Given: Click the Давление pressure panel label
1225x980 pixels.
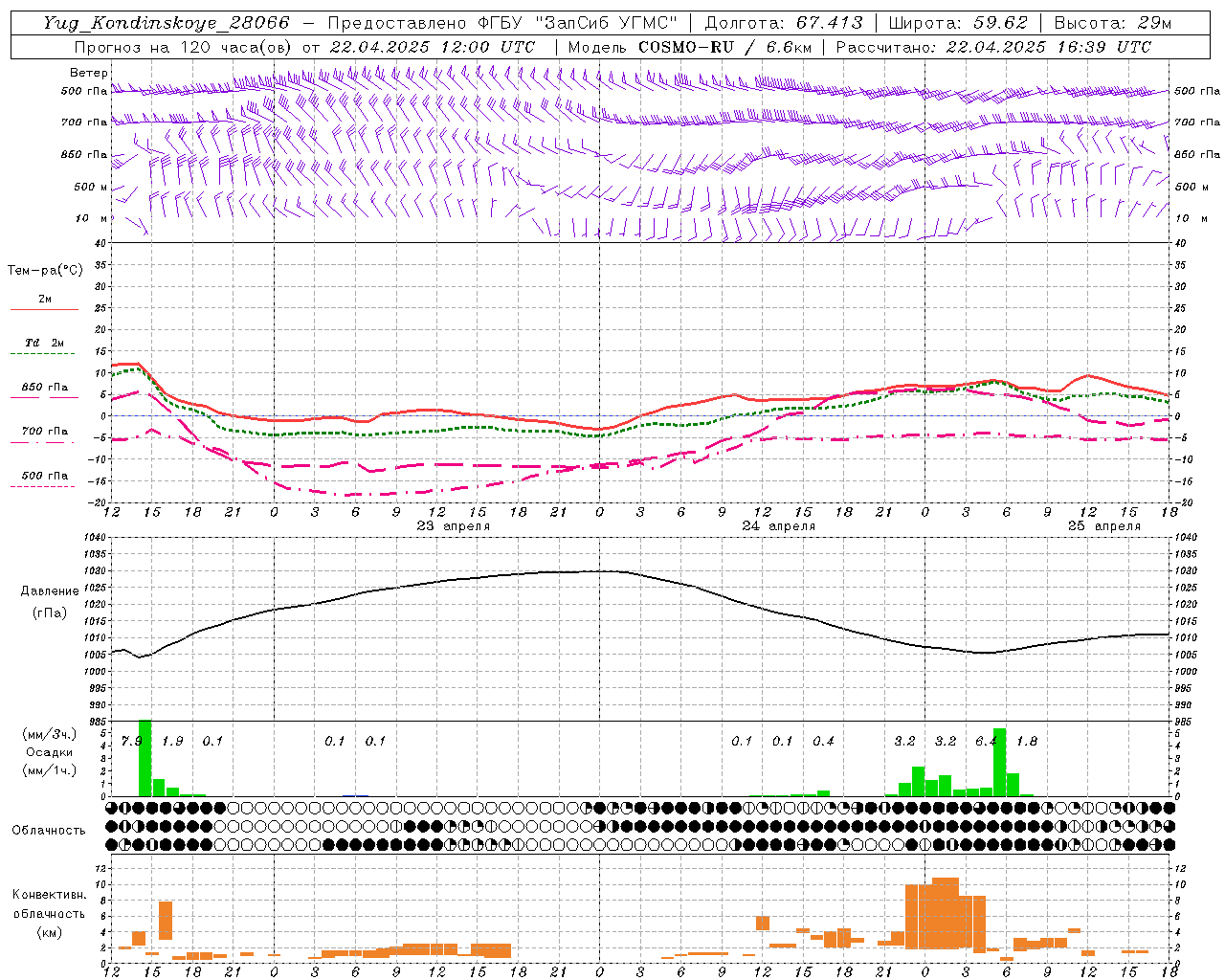Looking at the screenshot, I should pyautogui.click(x=50, y=591).
